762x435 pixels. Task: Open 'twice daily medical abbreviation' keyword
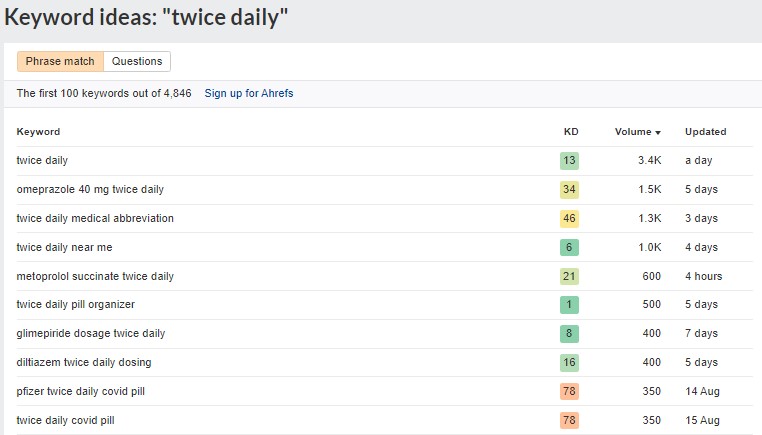[x=95, y=218]
